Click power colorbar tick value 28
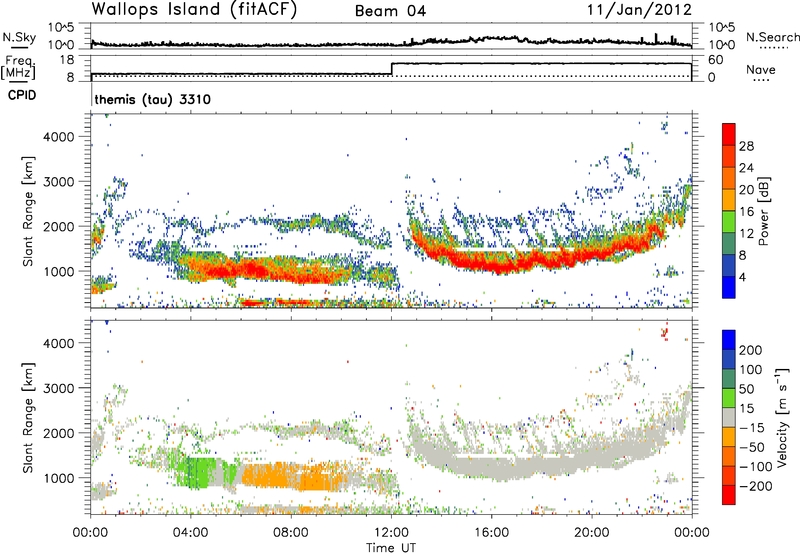Image resolution: width=800 pixels, height=554 pixels. pyautogui.click(x=746, y=146)
